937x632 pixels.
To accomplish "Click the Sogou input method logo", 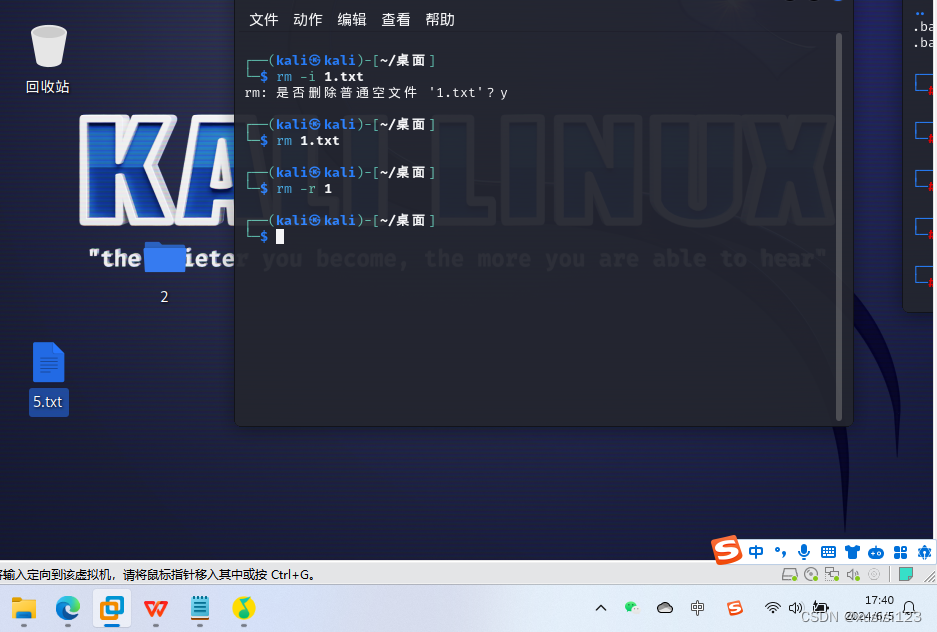I will (727, 550).
